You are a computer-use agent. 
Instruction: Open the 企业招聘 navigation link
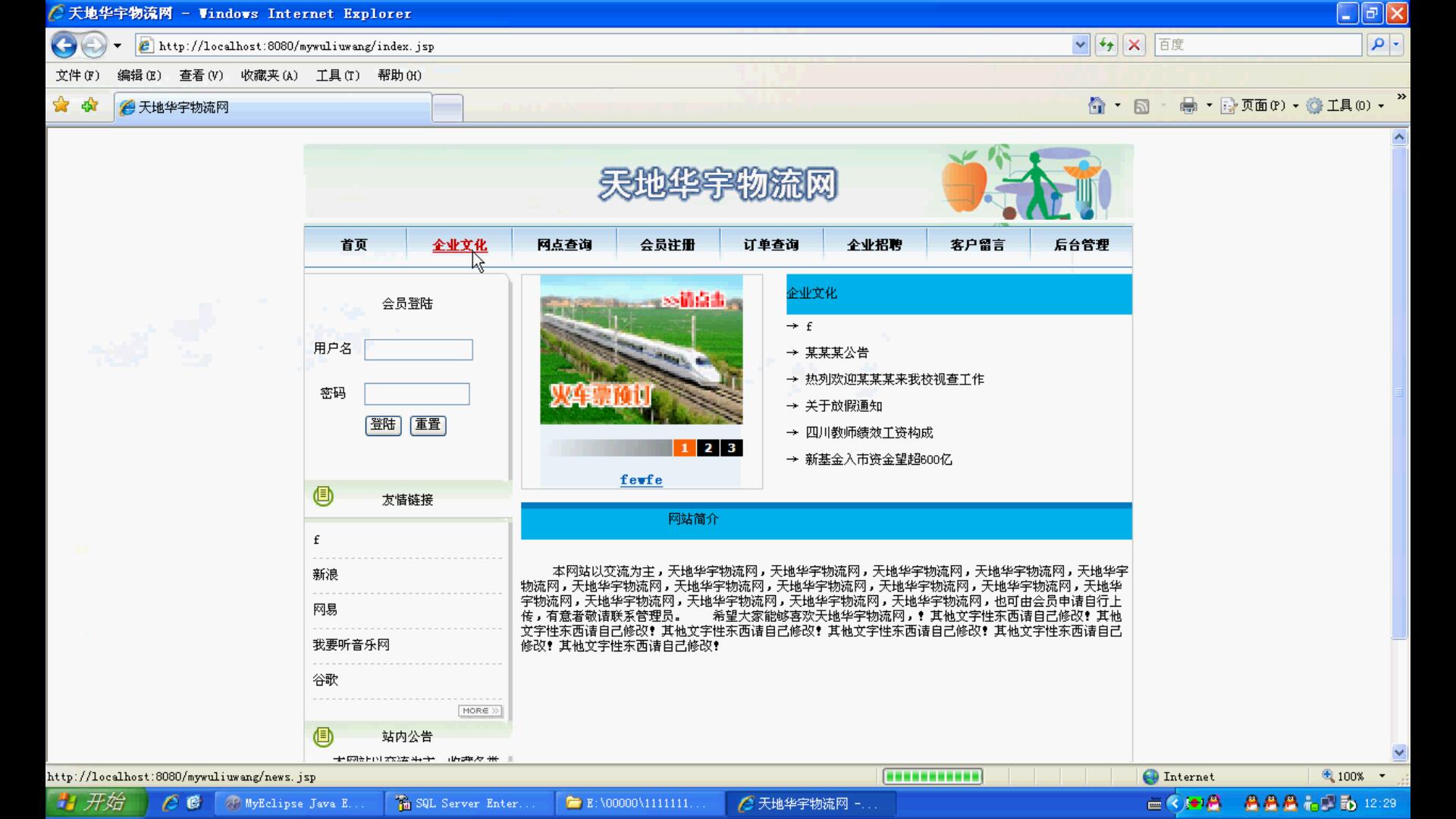tap(874, 245)
